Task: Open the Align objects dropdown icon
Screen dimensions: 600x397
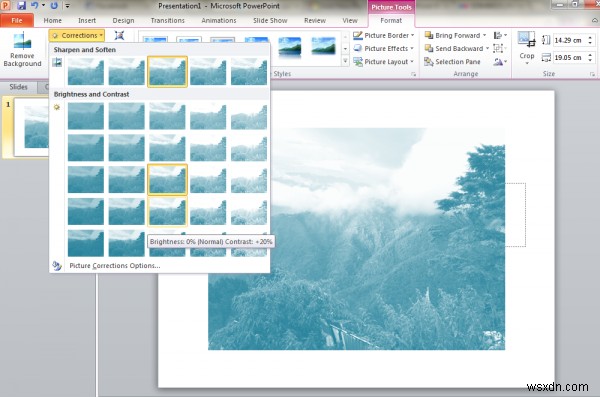Action: click(x=500, y=36)
